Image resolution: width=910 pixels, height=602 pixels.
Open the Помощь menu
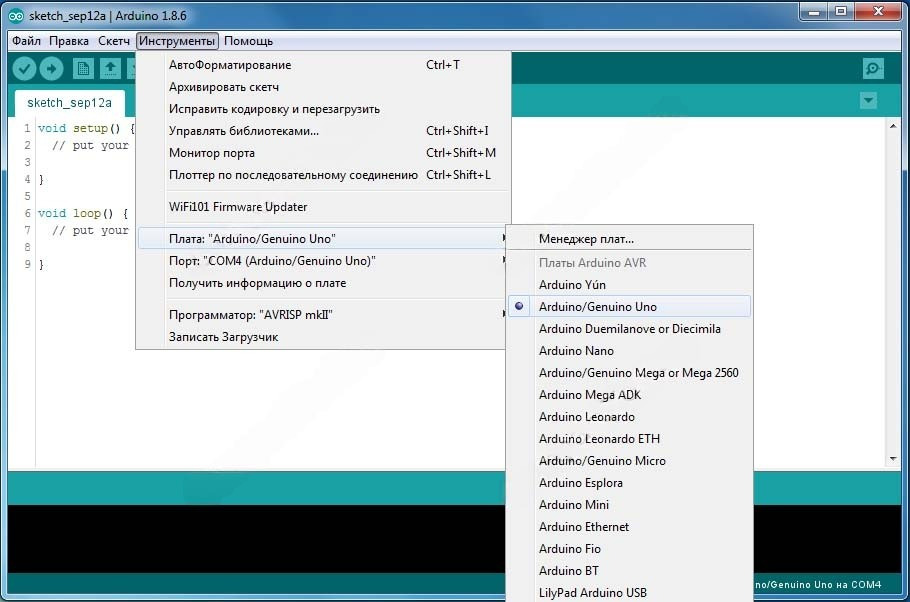pos(248,41)
